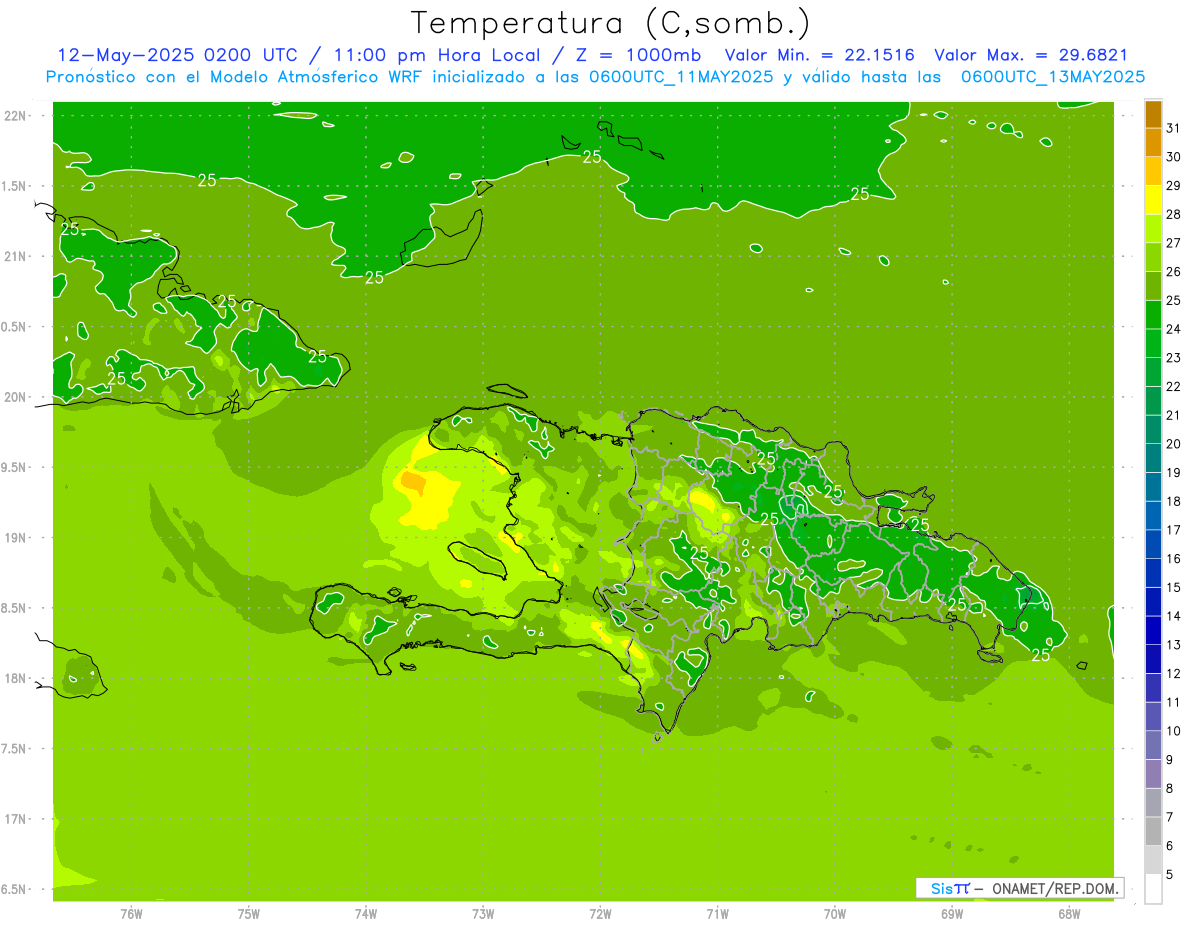
Task: Click the legend swatch between 22 and 23
Action: tap(1153, 372)
